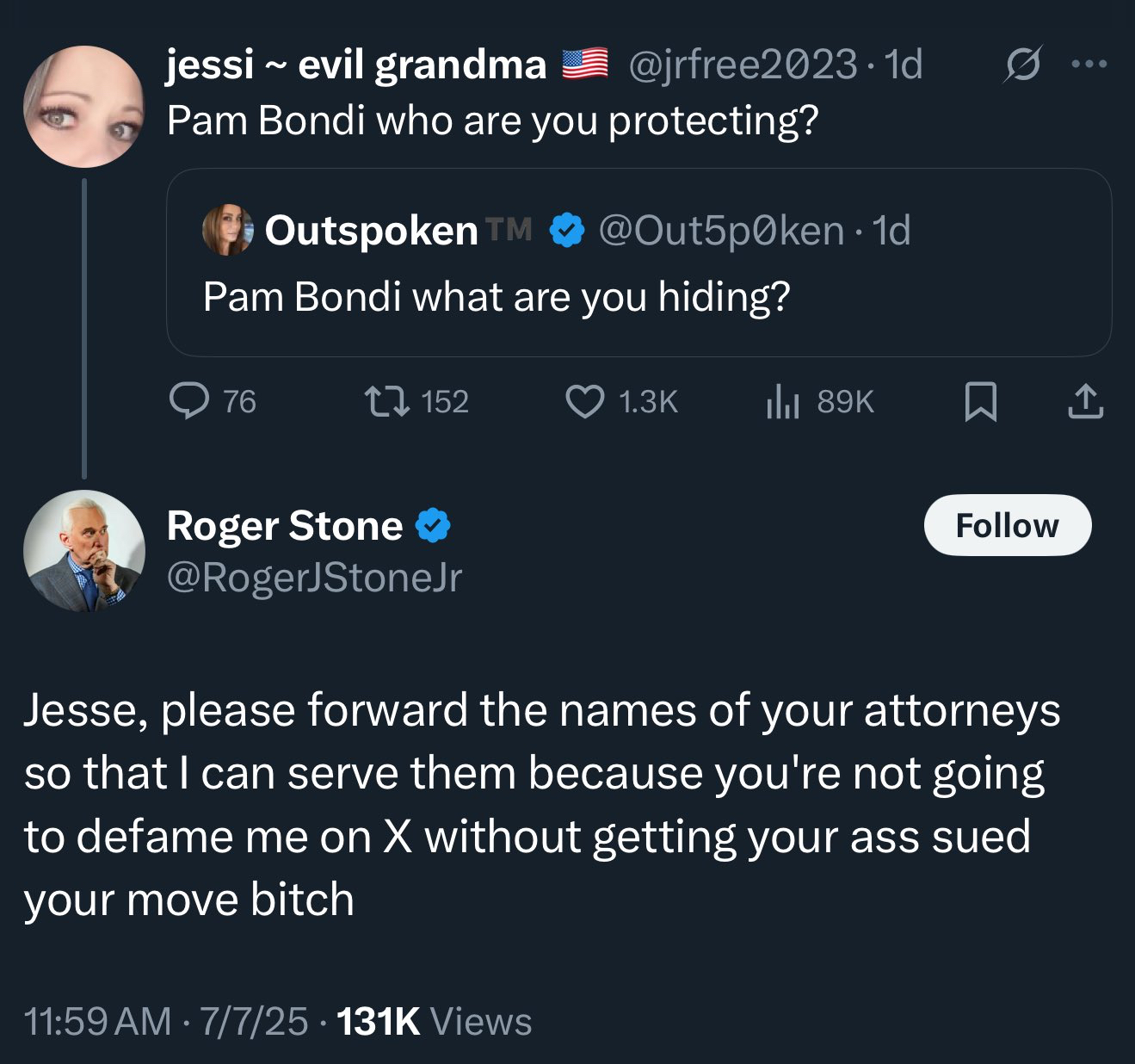The height and width of the screenshot is (1064, 1135).
Task: Click the Grok slashed-circle icon
Action: [x=1022, y=65]
